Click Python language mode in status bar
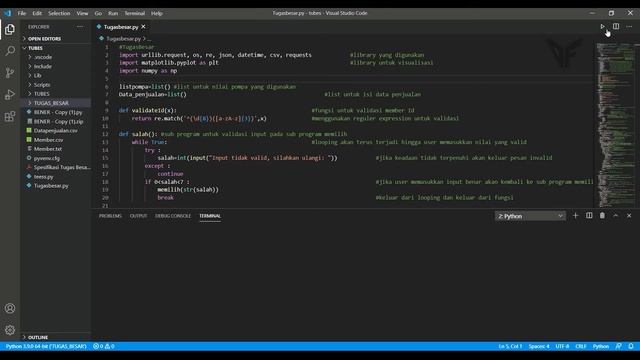The width and height of the screenshot is (640, 360). click(601, 346)
